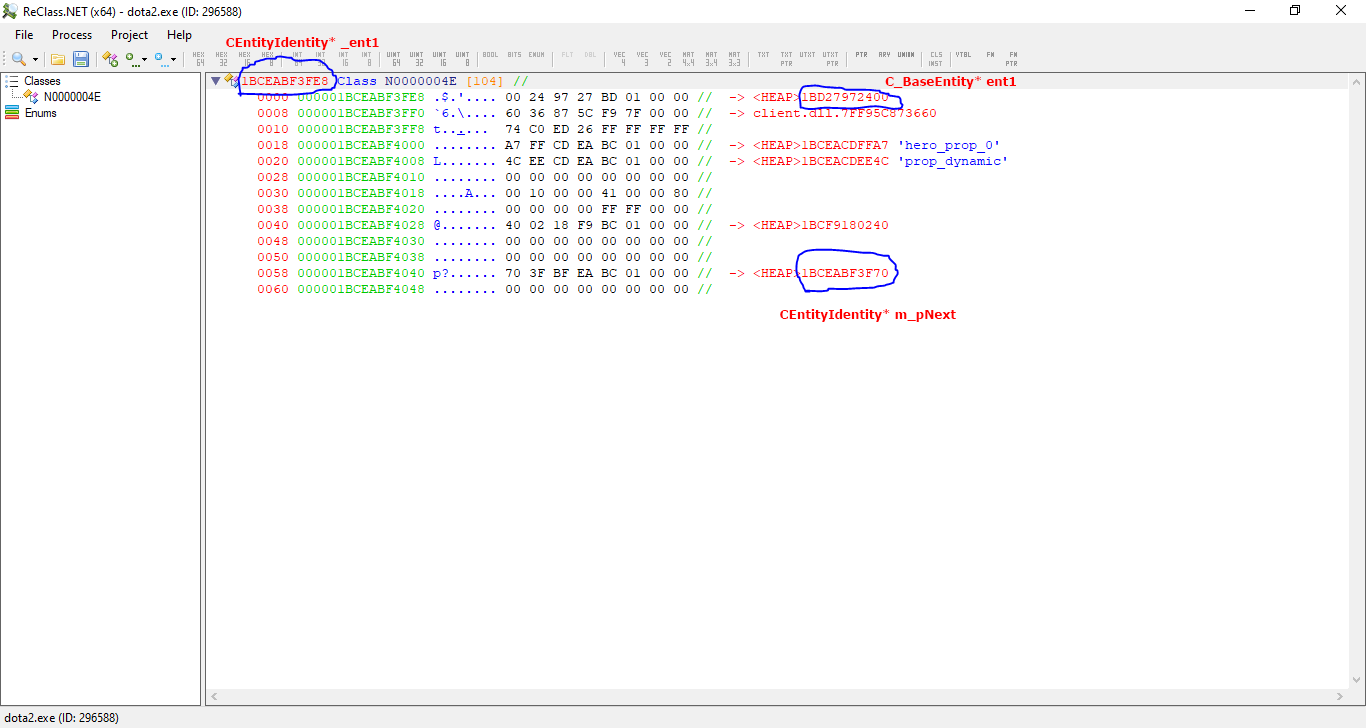Set node type to UINT 64
Image resolution: width=1366 pixels, height=728 pixels.
pyautogui.click(x=393, y=59)
